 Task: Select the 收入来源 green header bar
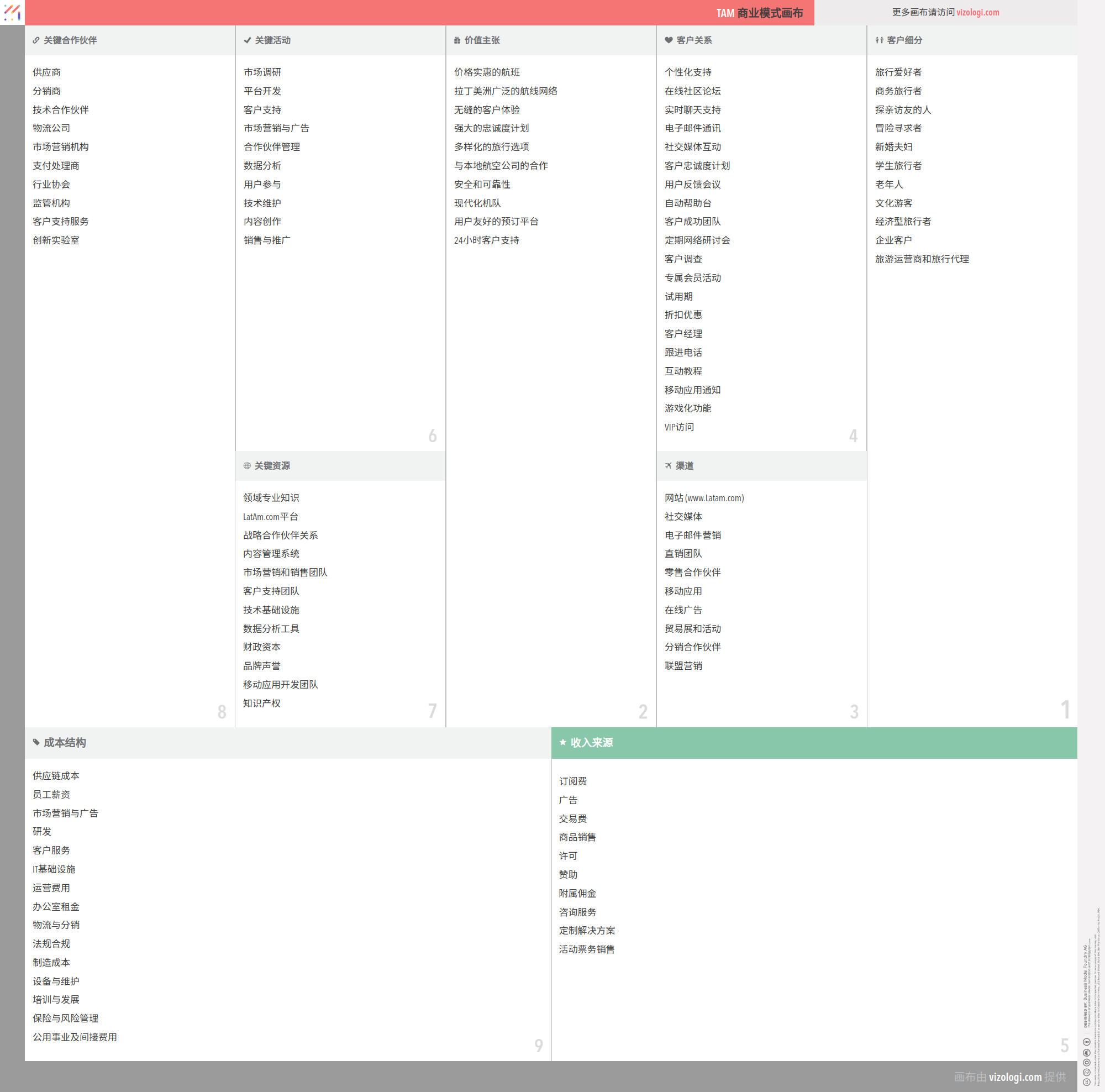(x=813, y=743)
